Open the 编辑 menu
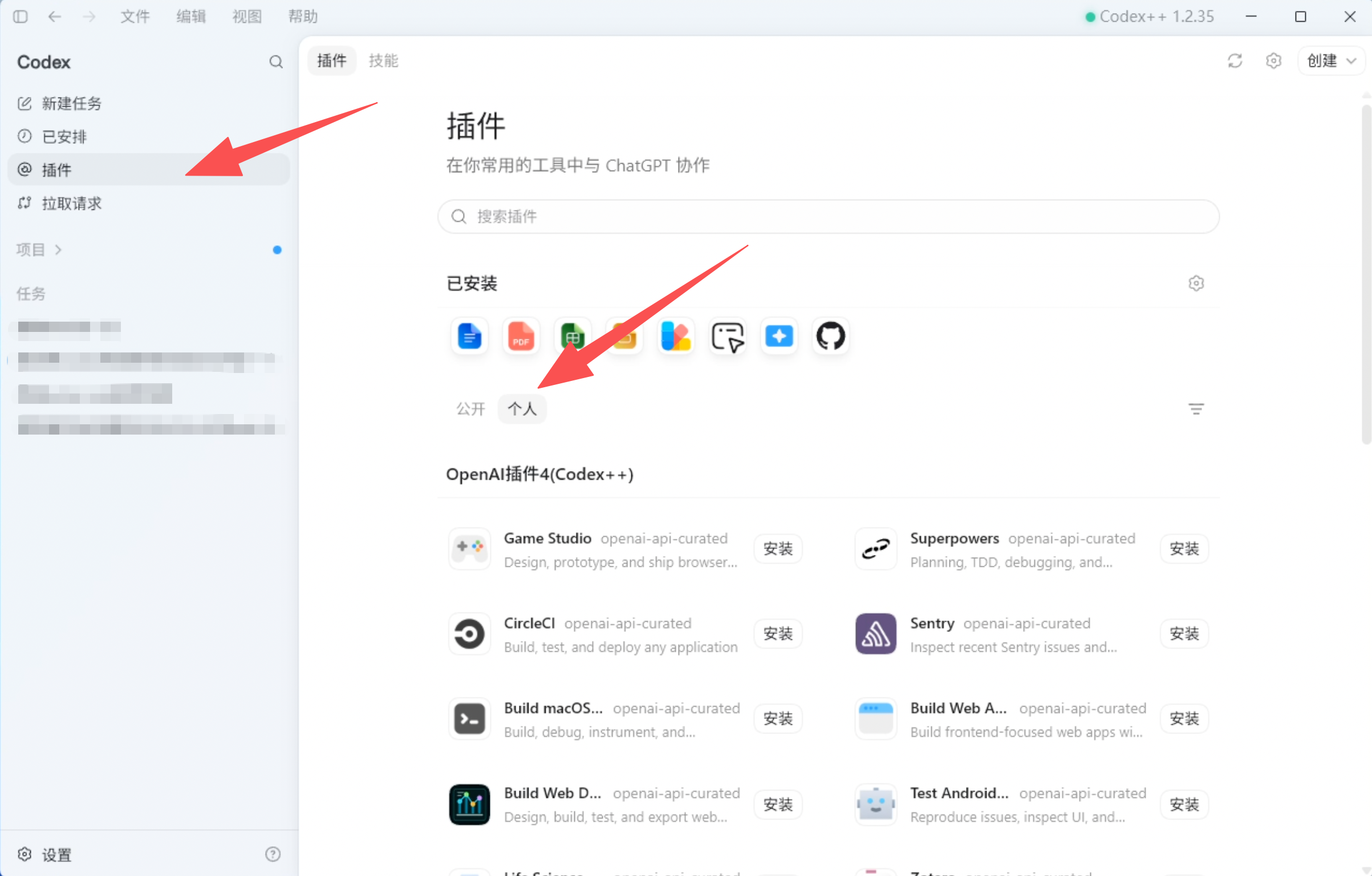Screen dimensions: 1372x876 [191, 17]
